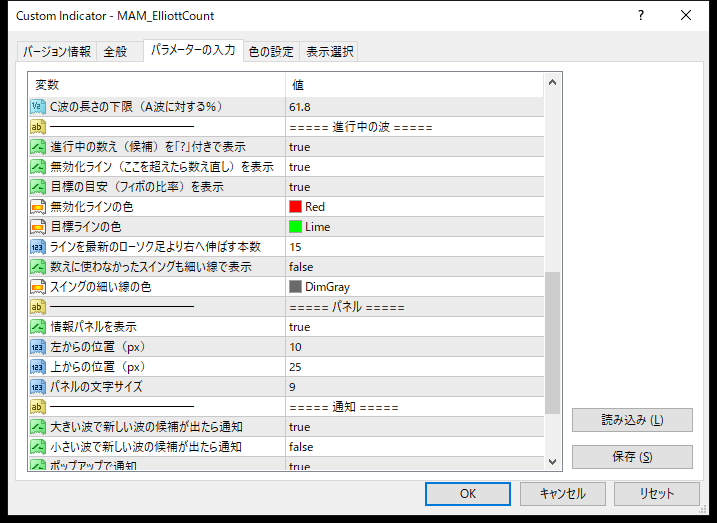Click the キャンセル button
This screenshot has height=523, width=717.
tap(562, 494)
